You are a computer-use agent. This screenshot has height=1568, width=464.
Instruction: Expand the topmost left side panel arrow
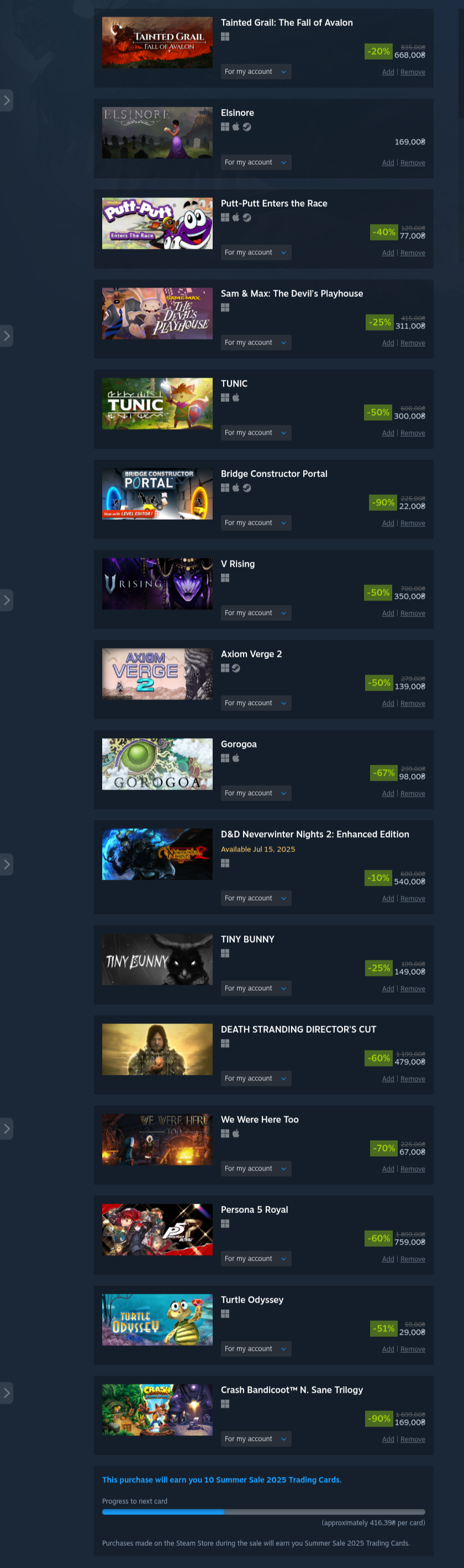(x=6, y=101)
